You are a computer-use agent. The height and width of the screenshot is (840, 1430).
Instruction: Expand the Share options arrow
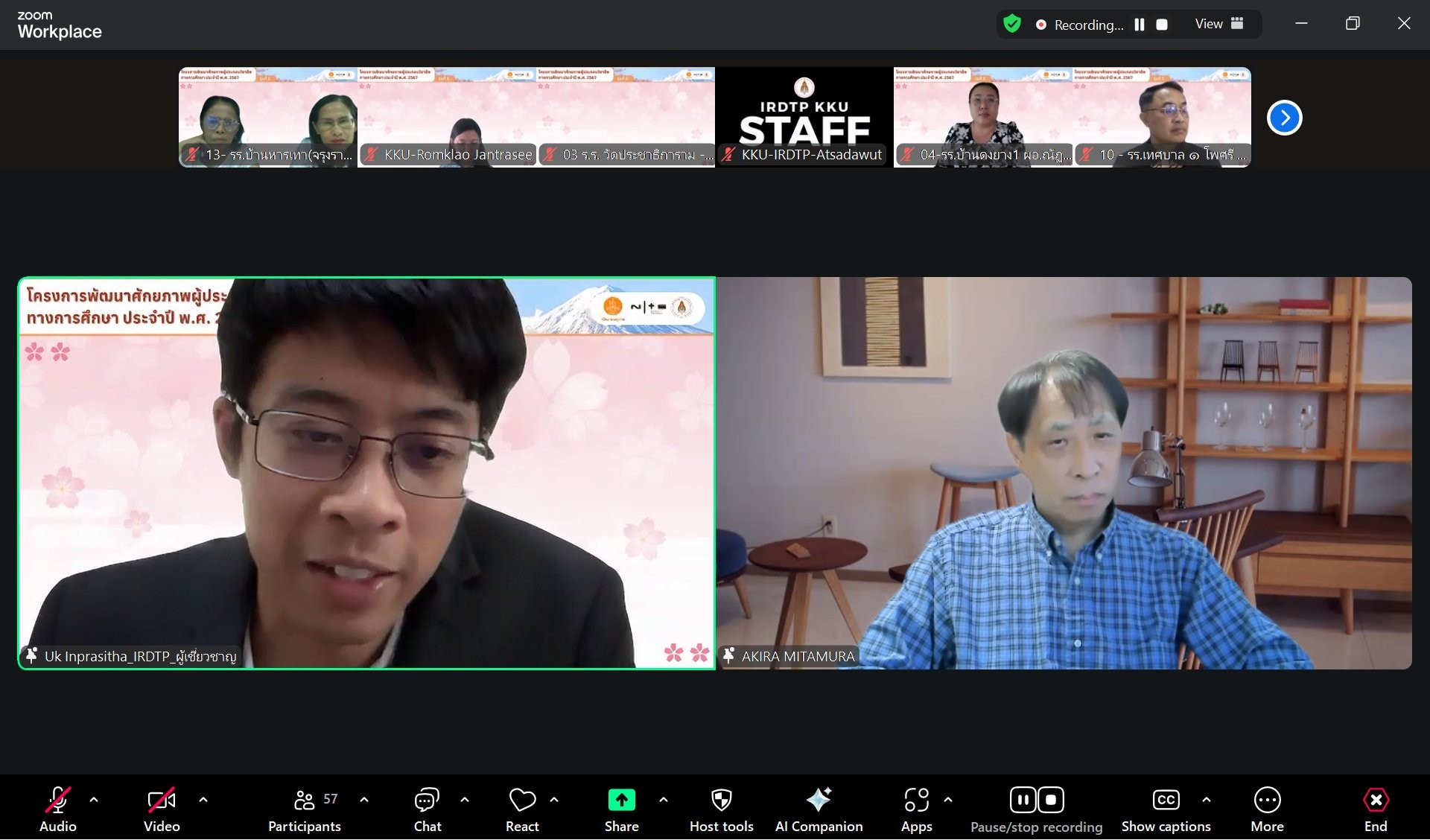[x=664, y=800]
